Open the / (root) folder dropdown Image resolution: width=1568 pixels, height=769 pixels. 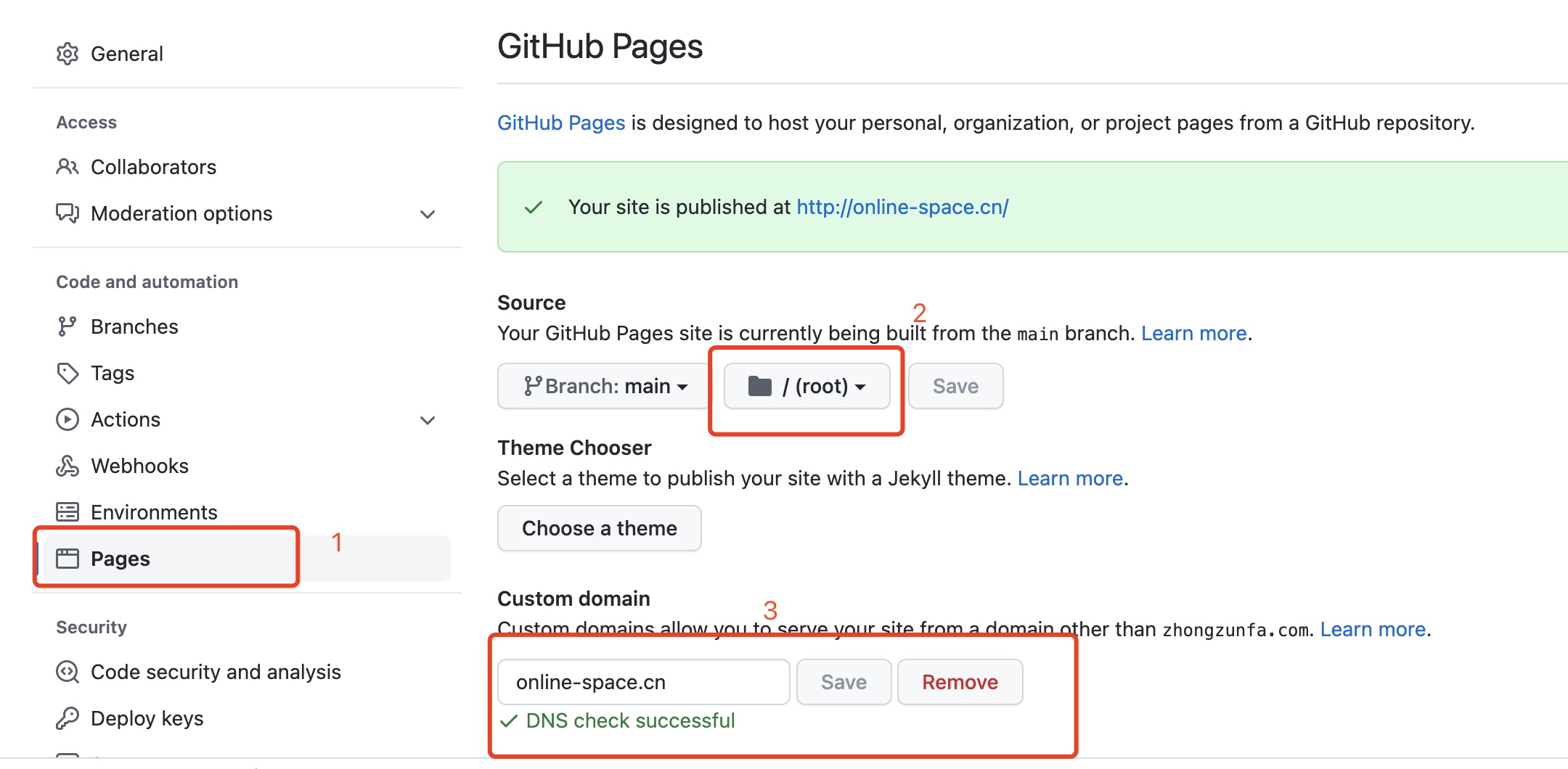807,386
